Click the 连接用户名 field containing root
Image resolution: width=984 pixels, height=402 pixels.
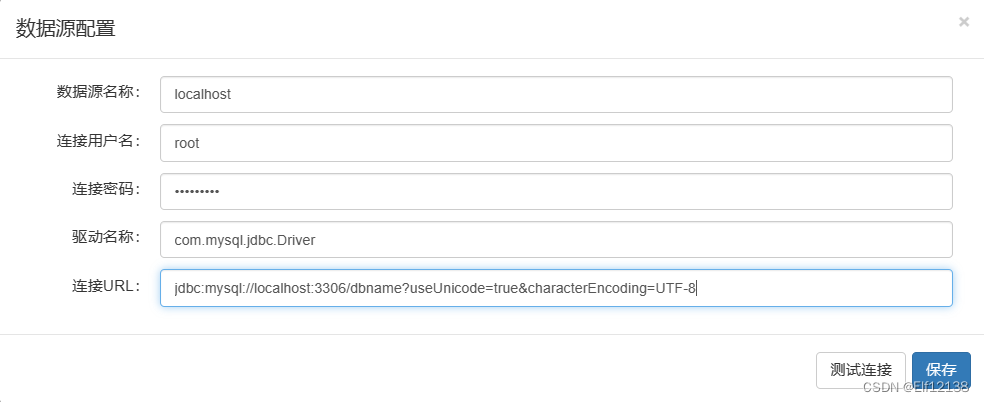[x=556, y=143]
